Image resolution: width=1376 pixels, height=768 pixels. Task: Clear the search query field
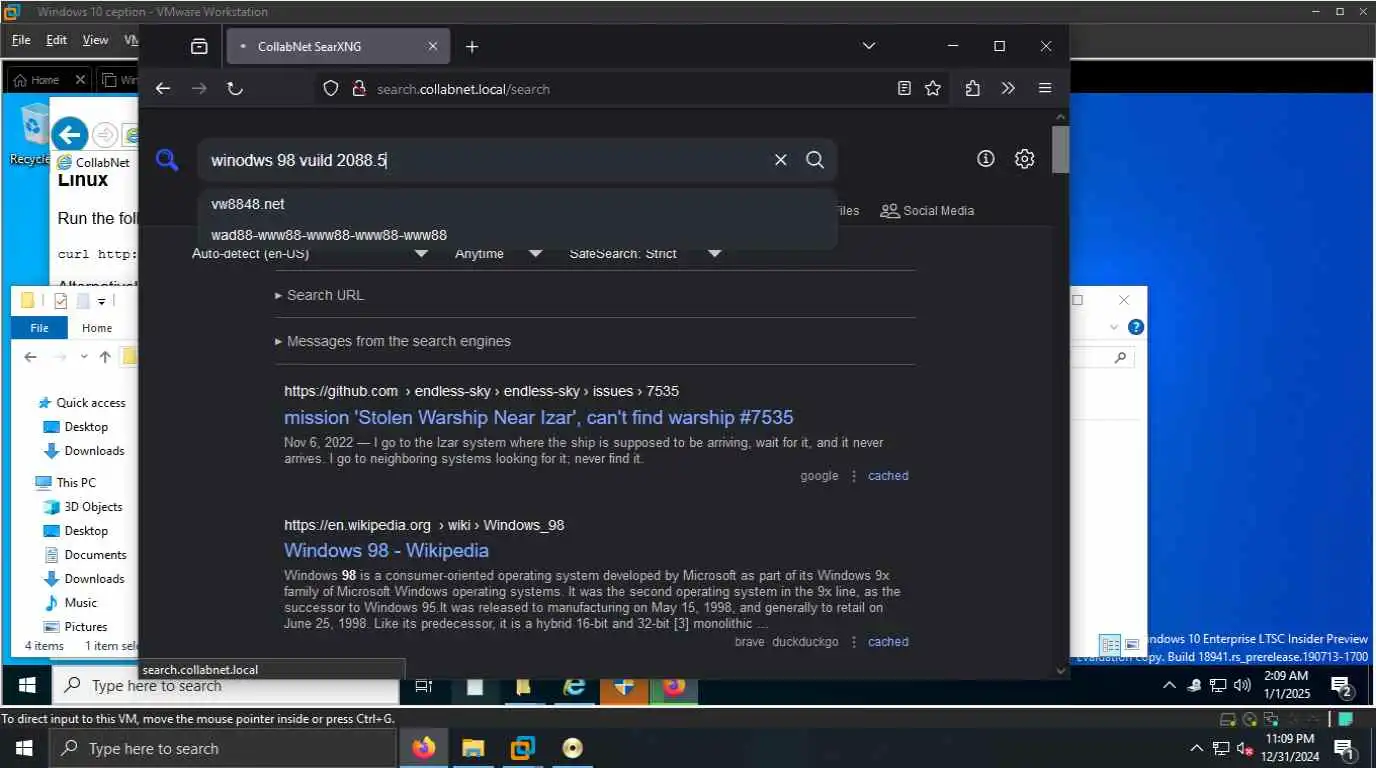781,160
